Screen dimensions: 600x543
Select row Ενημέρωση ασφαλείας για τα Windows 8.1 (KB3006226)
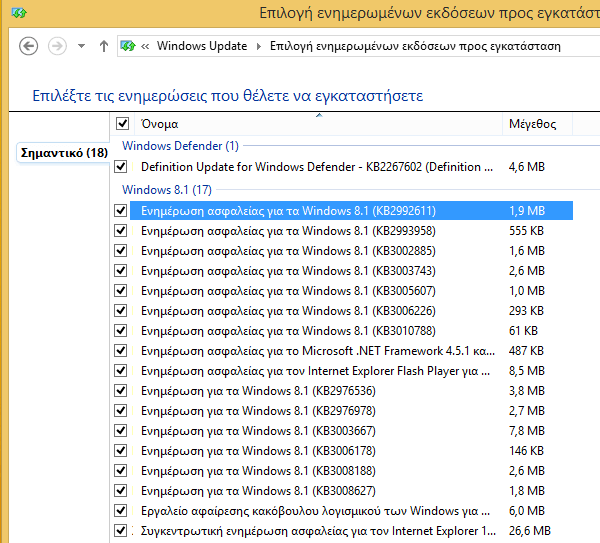coord(351,311)
